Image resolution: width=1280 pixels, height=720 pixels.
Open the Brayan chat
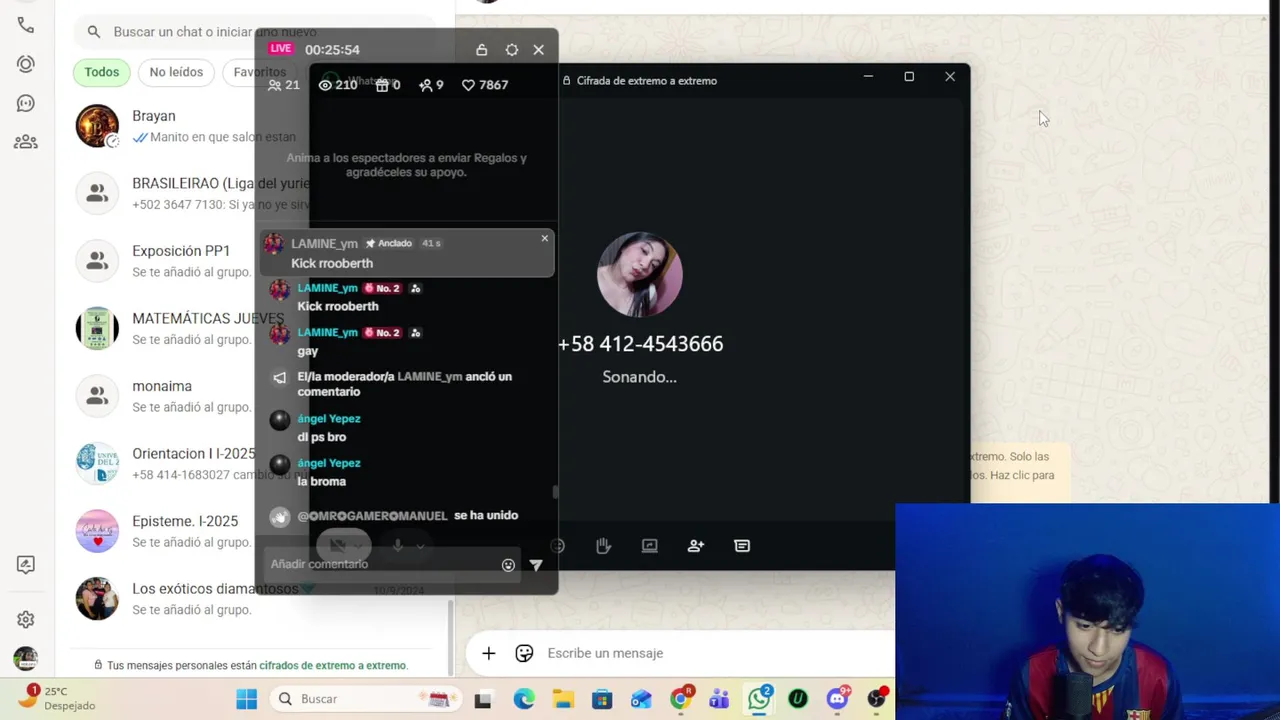pos(255,126)
